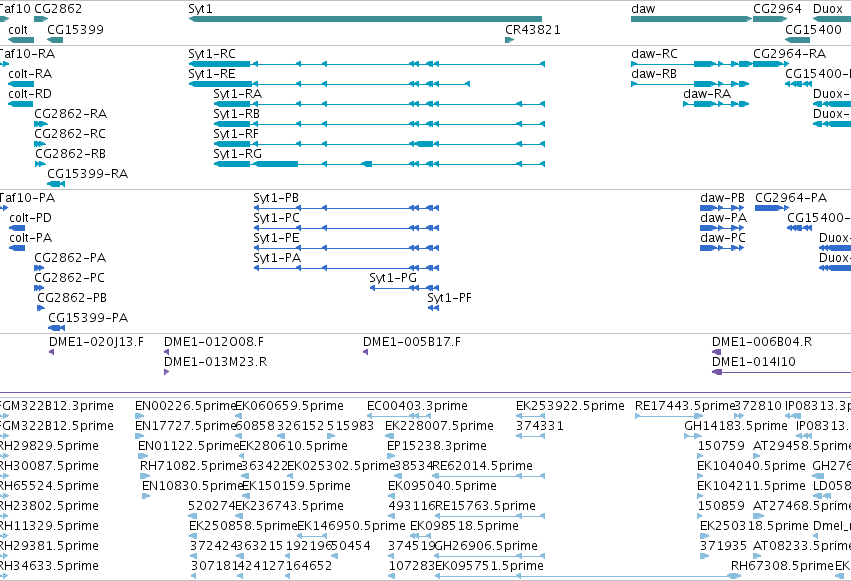Screen dimensions: 851x581
Task: Select EST RE17443.5prime label
Action: (684, 406)
